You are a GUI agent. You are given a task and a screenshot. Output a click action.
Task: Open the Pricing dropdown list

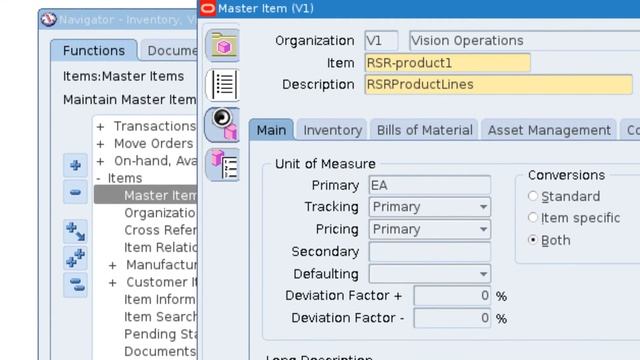pos(429,229)
